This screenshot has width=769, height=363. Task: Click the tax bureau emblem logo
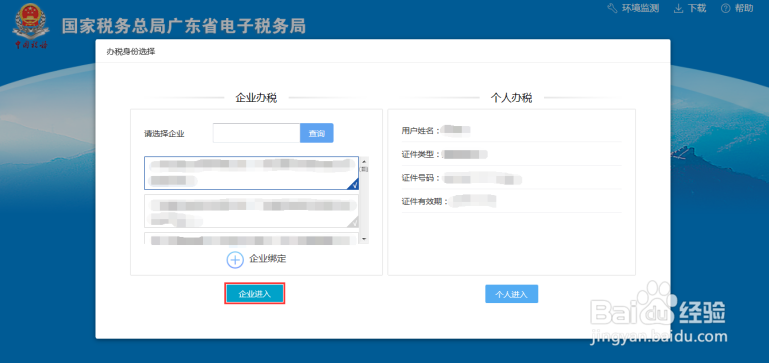click(31, 26)
